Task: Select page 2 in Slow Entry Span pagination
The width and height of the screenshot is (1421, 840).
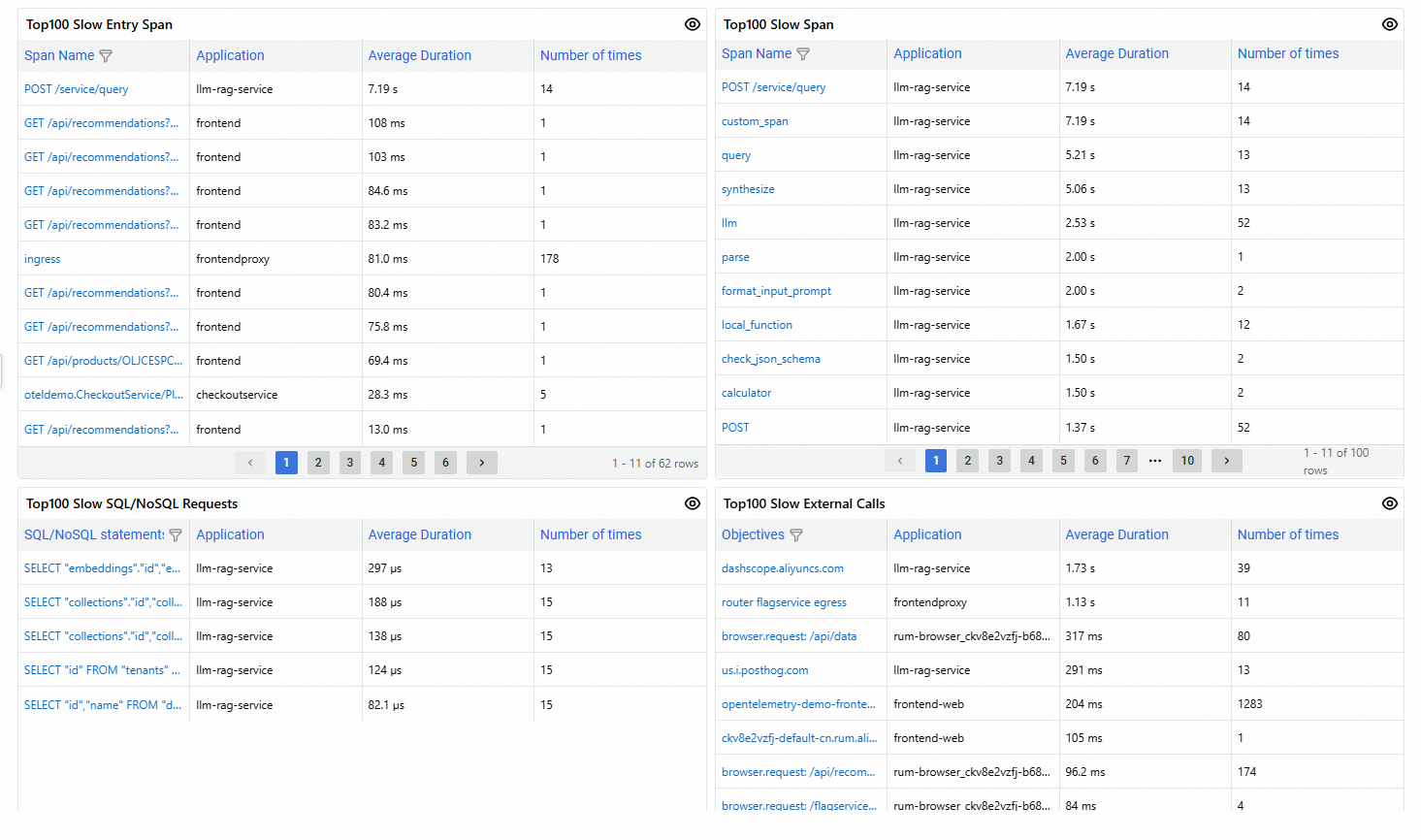Action: pos(318,463)
